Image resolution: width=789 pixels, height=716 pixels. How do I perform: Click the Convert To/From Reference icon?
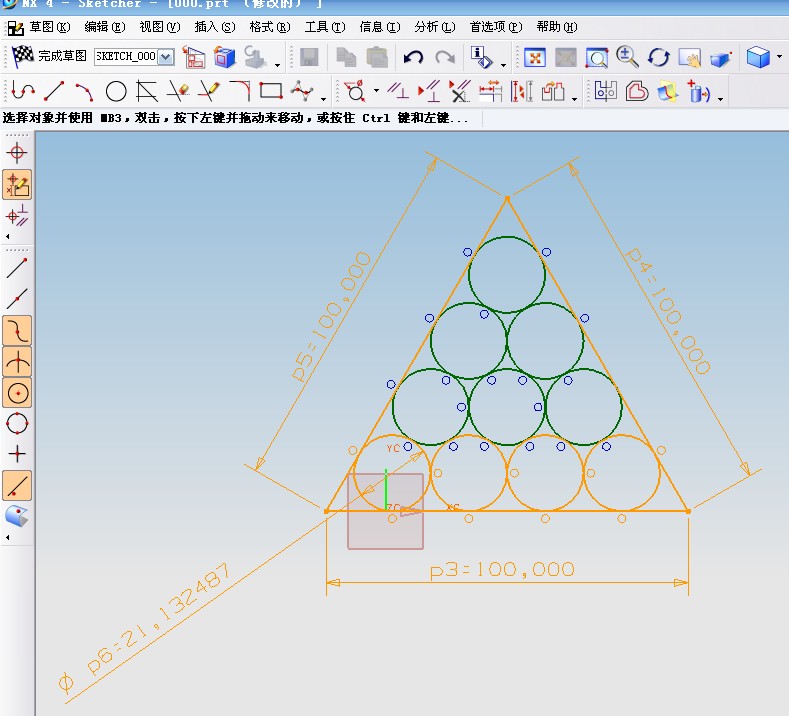[x=522, y=92]
